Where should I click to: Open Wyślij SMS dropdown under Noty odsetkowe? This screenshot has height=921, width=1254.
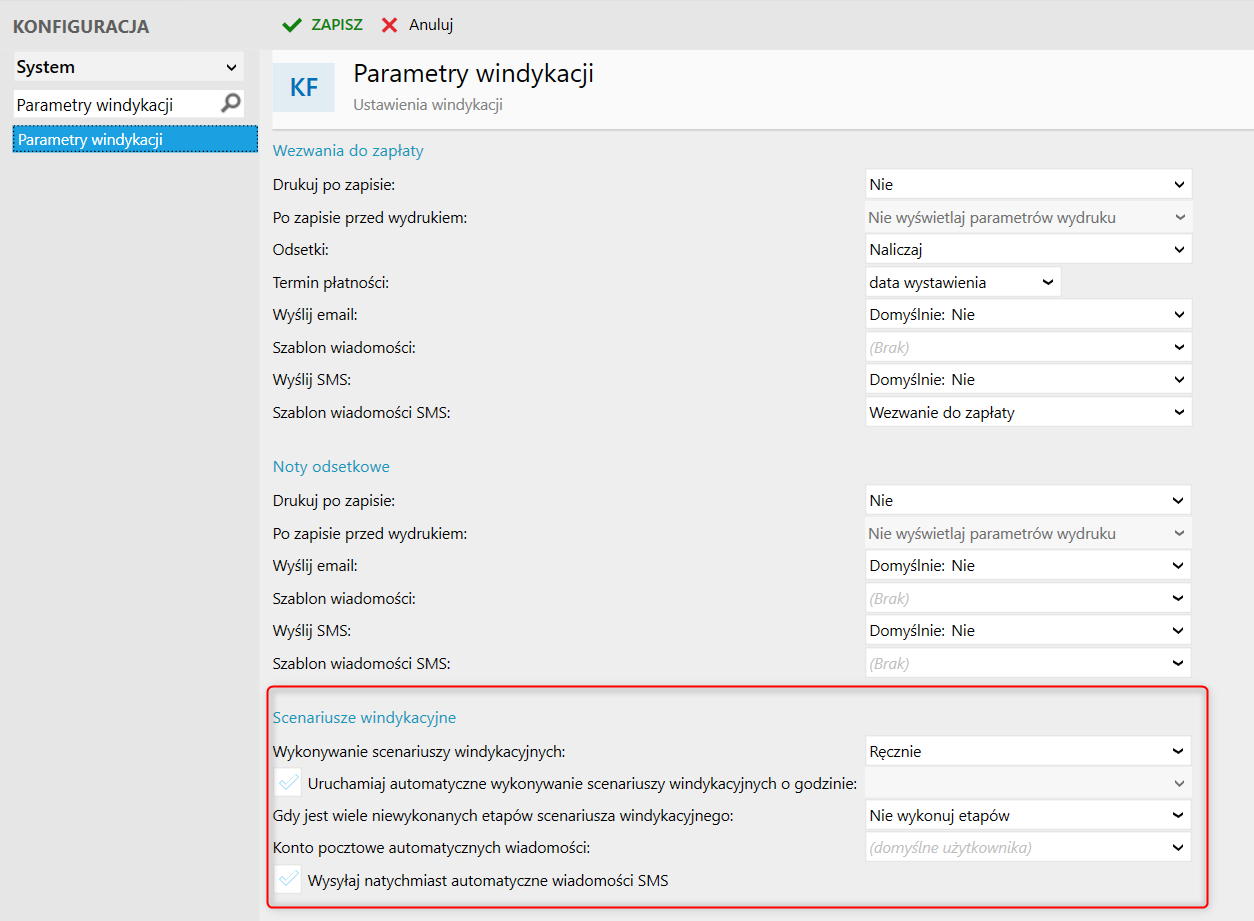[1028, 631]
